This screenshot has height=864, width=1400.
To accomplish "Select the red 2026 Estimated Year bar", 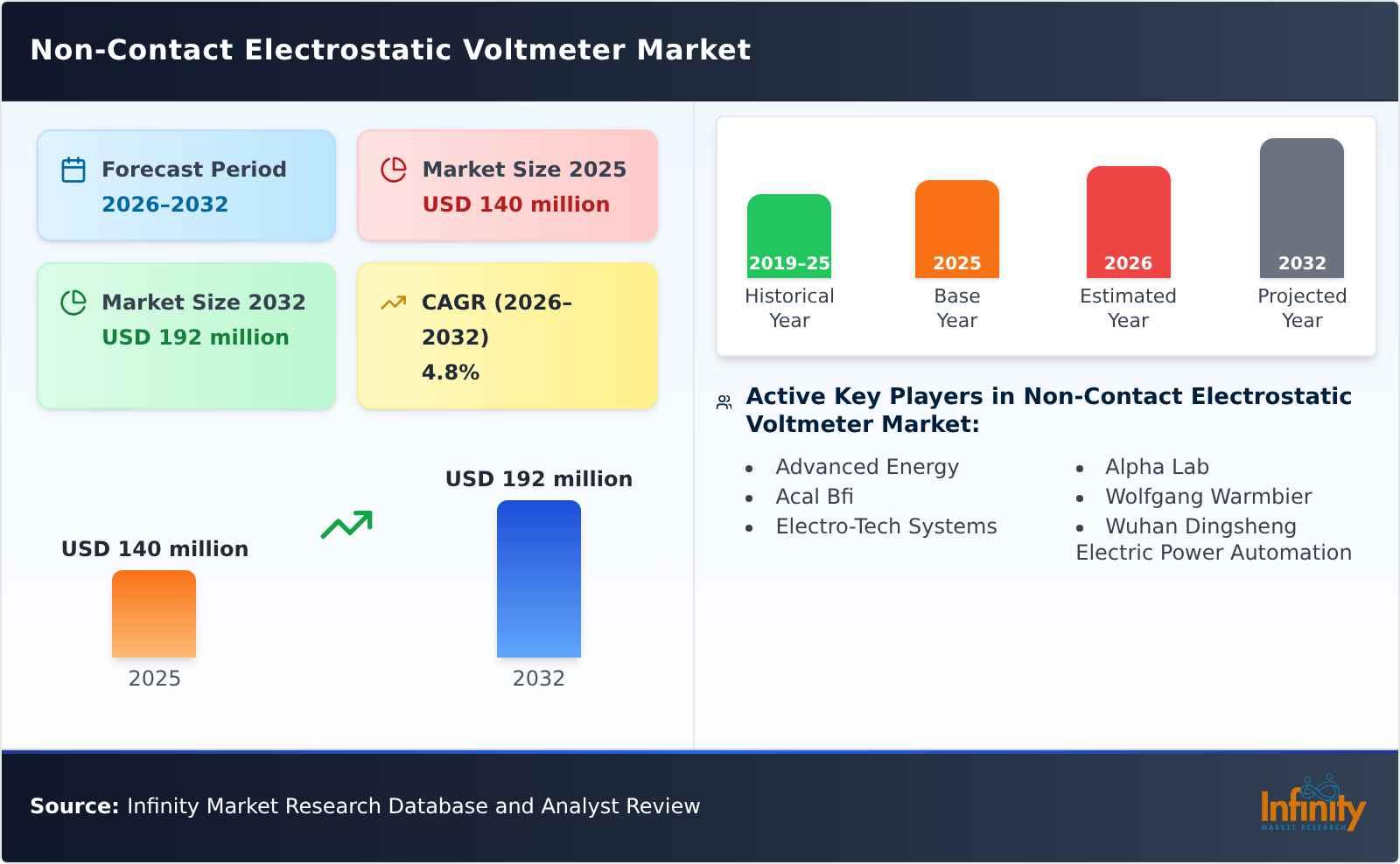I will (1129, 222).
